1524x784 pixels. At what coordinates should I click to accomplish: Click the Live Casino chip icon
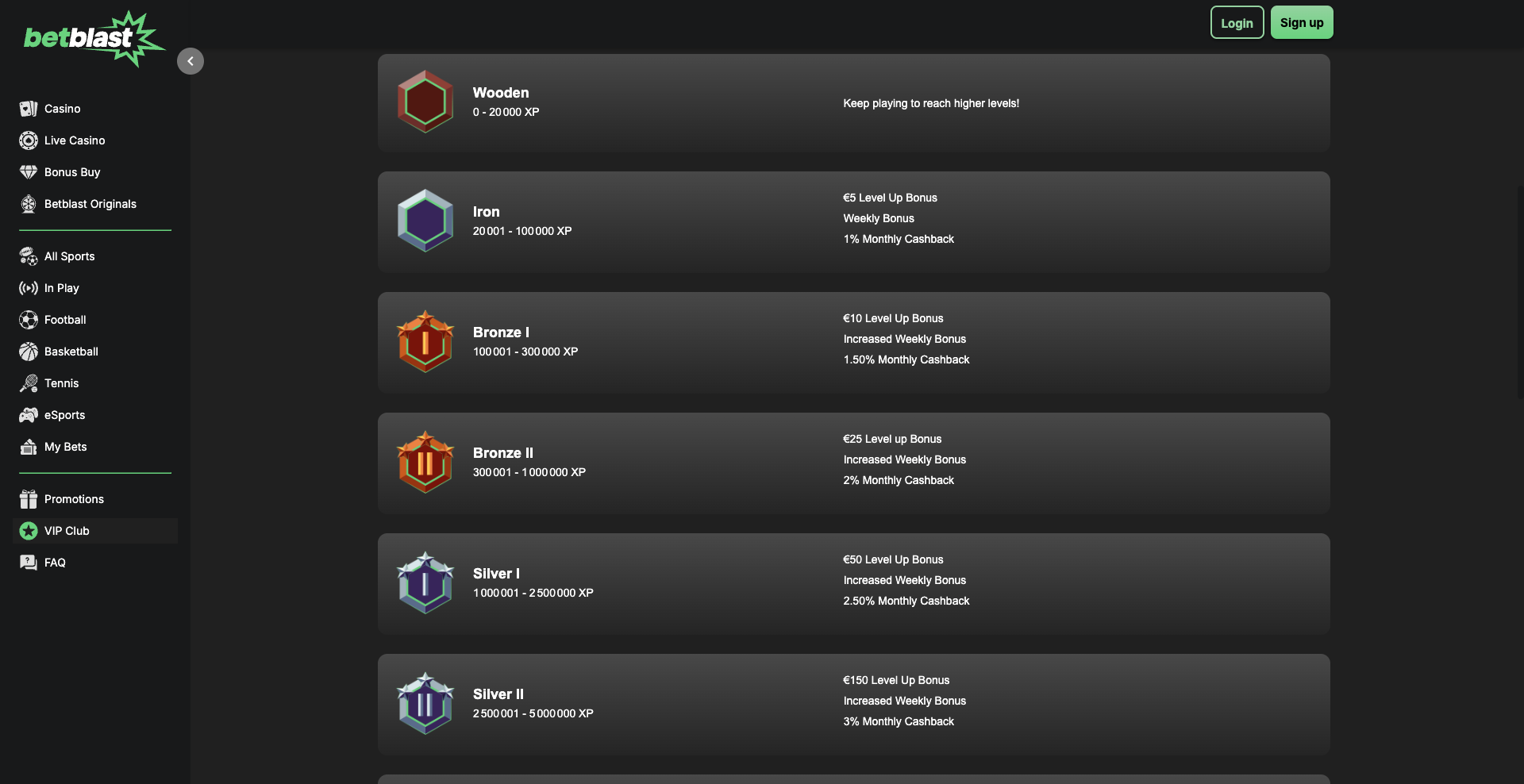coord(29,140)
